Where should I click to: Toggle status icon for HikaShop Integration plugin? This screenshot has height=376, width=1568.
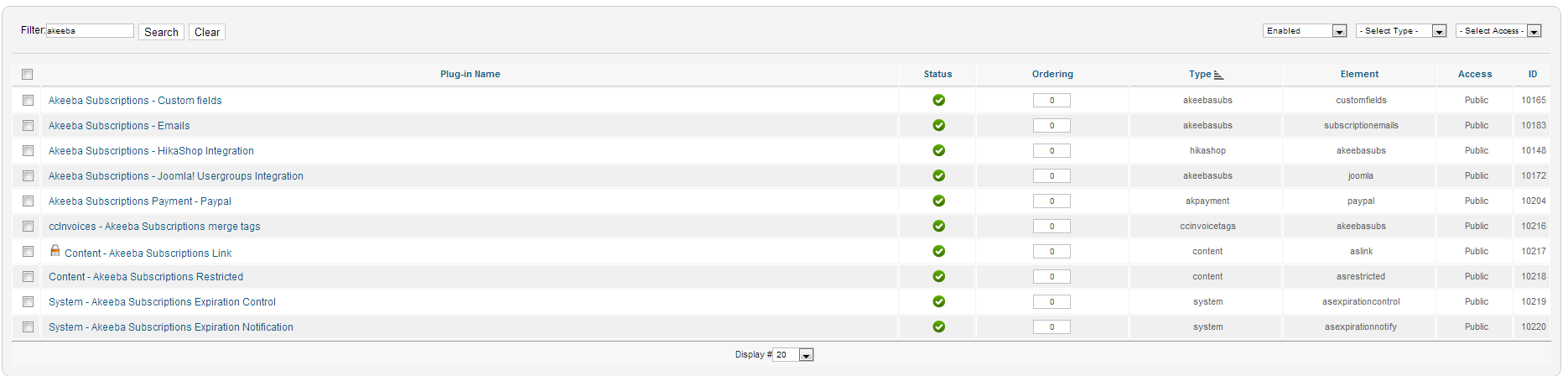click(938, 150)
